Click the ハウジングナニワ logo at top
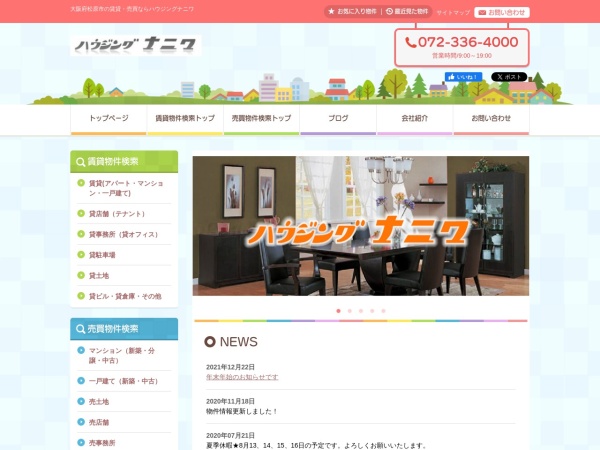The height and width of the screenshot is (450, 600). tap(135, 45)
